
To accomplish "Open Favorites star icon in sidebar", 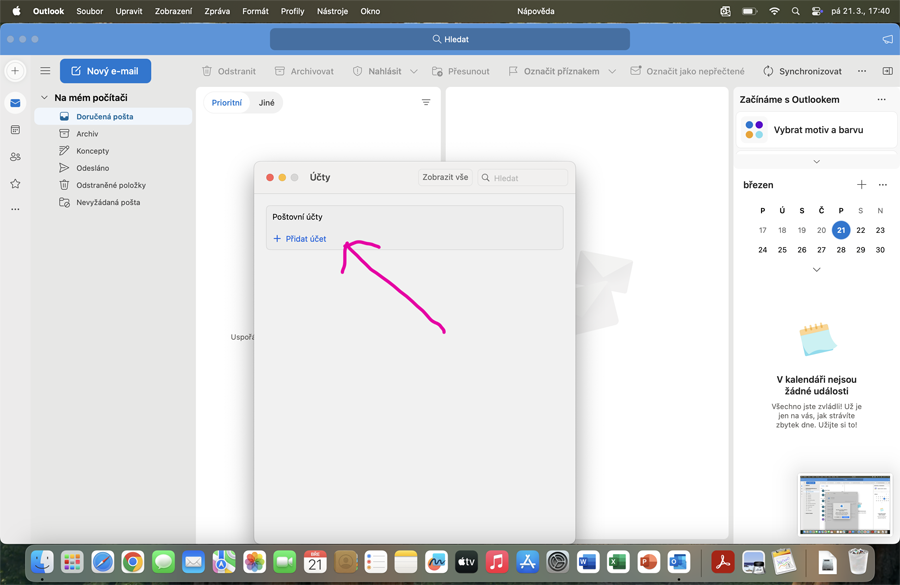I will (15, 184).
